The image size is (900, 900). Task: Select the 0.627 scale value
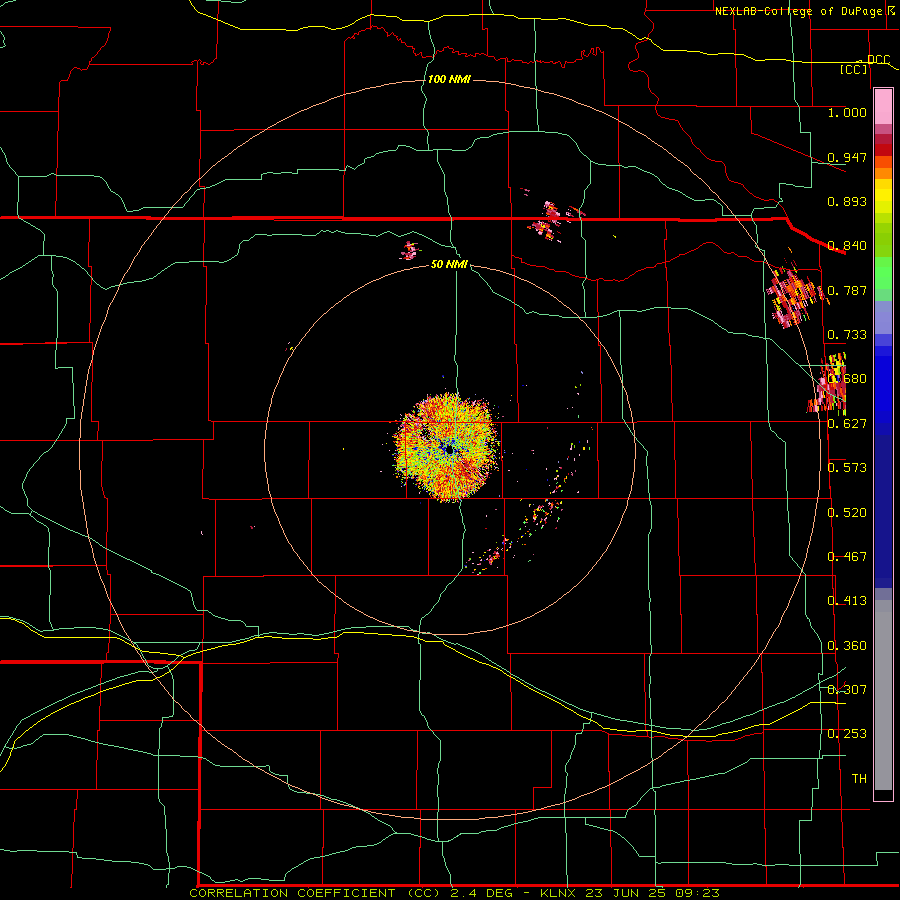pos(847,424)
